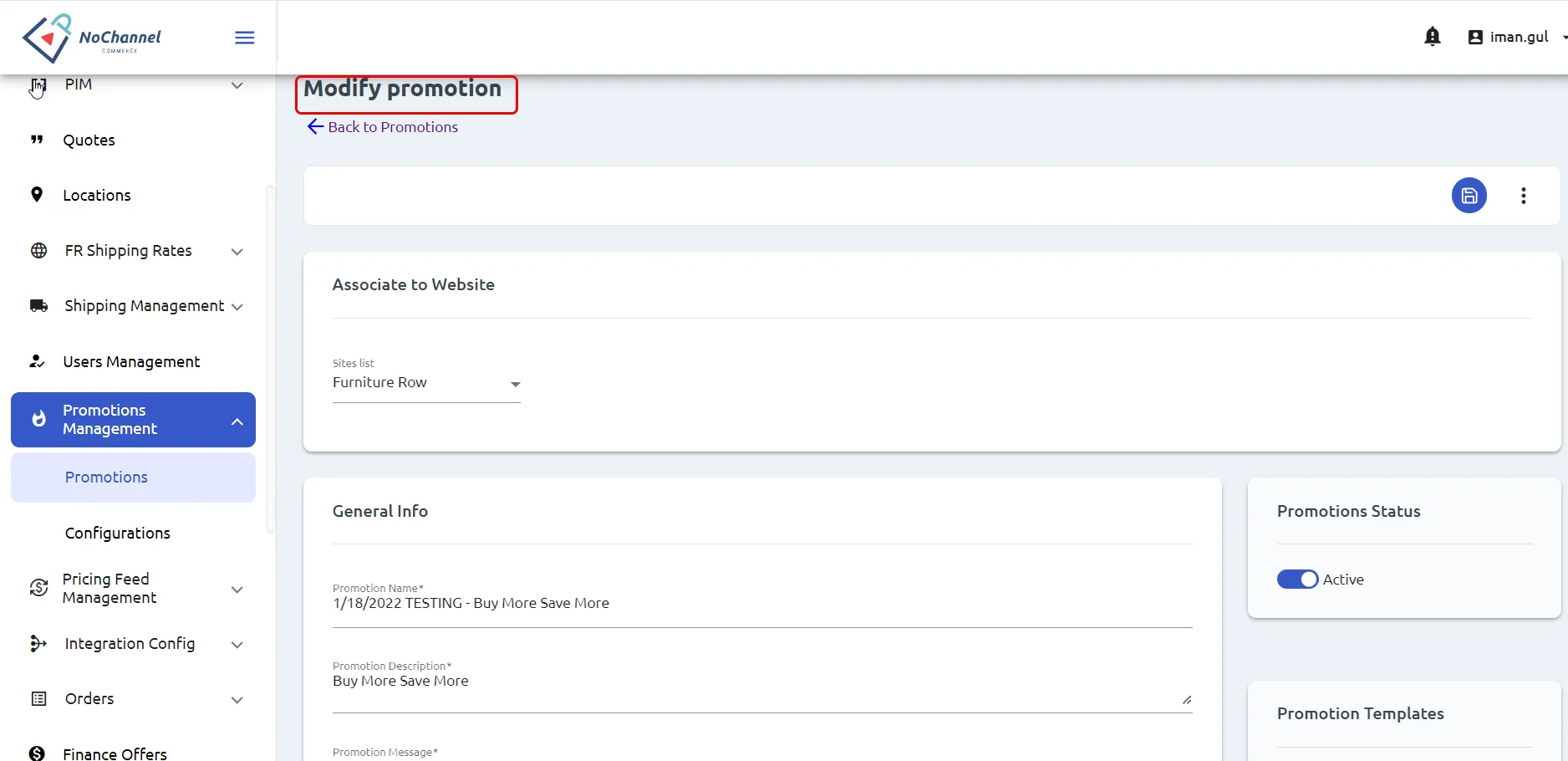Click the Shipping Management truck icon
The height and width of the screenshot is (761, 1568).
pyautogui.click(x=38, y=306)
